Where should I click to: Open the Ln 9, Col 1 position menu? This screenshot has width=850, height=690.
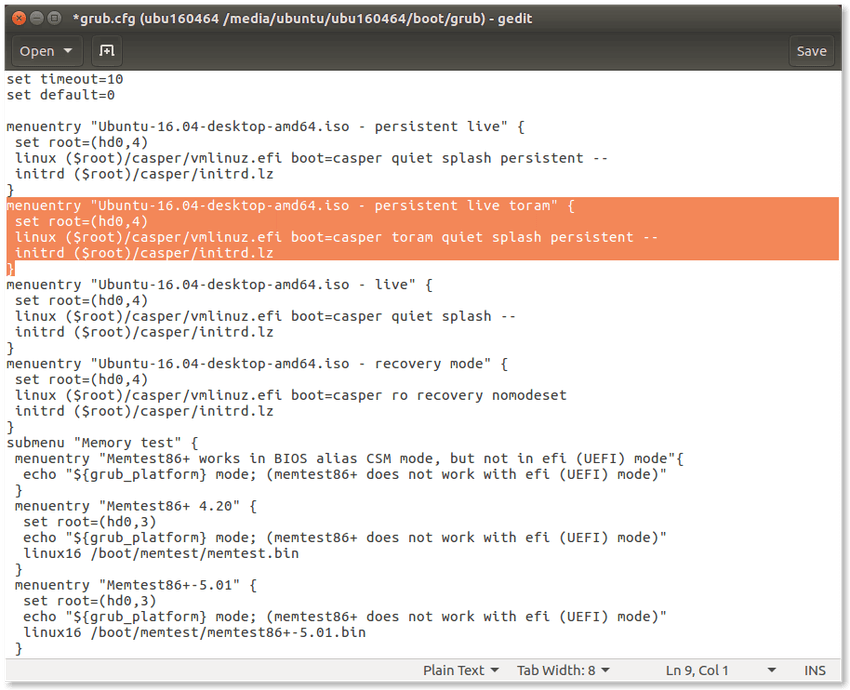click(x=720, y=670)
